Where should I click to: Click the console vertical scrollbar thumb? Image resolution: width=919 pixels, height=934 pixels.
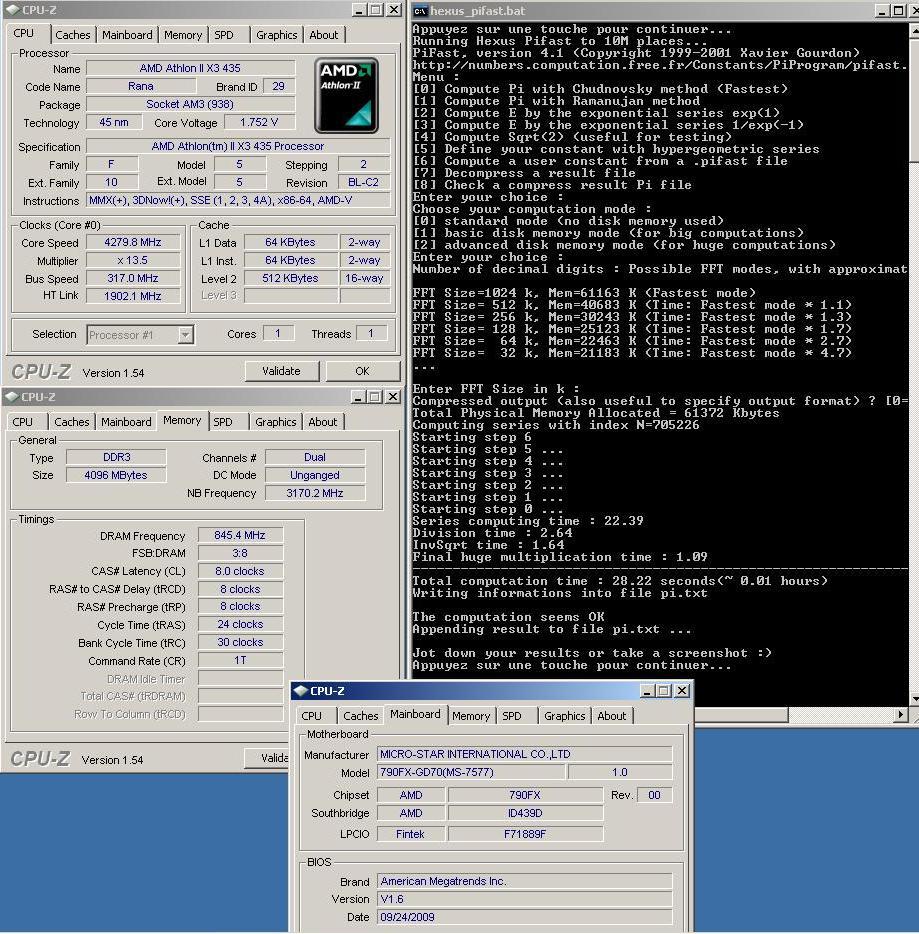[914, 100]
